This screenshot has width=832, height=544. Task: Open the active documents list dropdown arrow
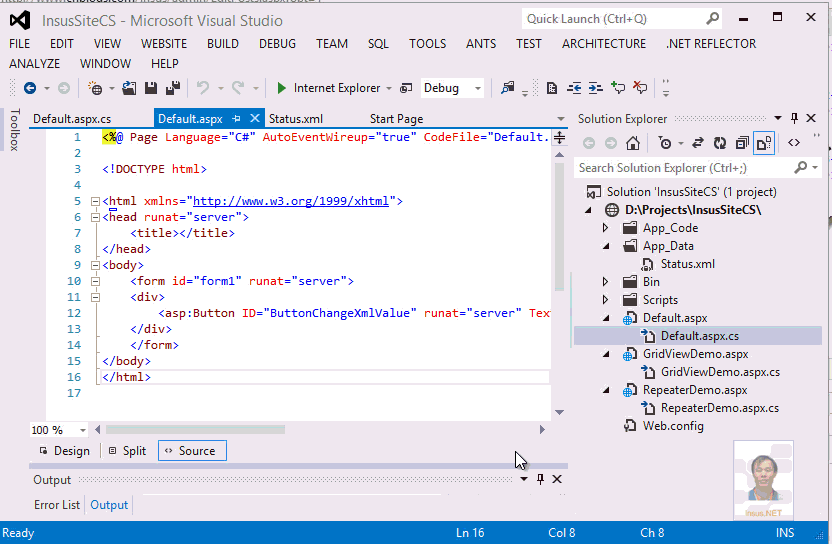(x=561, y=119)
